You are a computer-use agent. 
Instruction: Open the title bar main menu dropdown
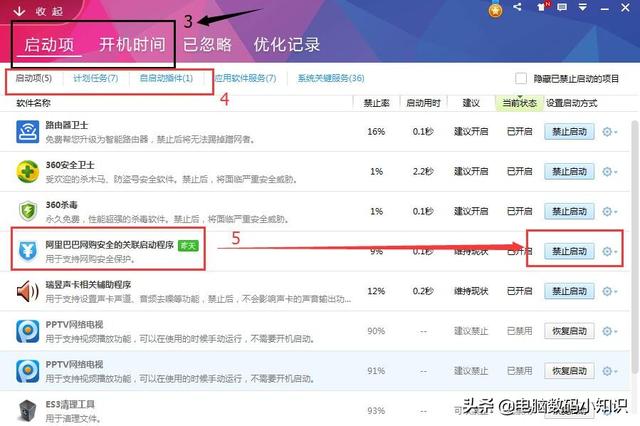click(x=583, y=7)
